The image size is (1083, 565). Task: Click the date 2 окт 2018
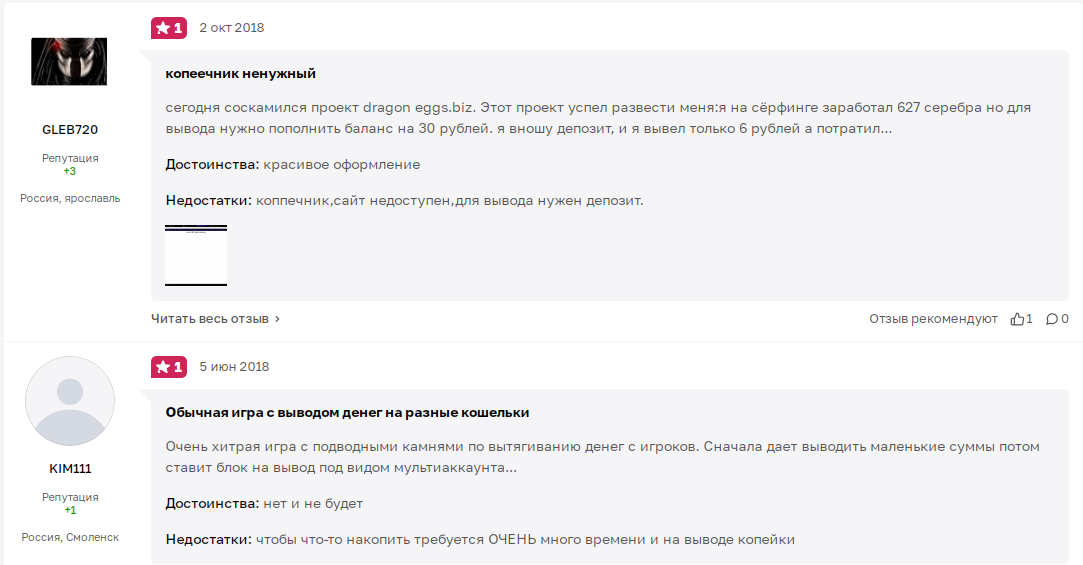(x=232, y=28)
